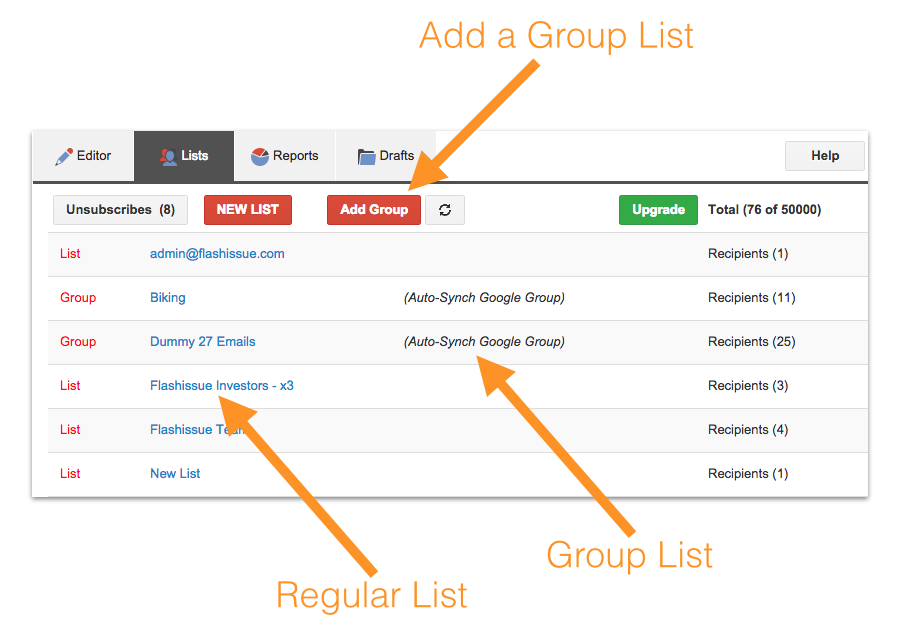Switch to the Drafts tab
The height and width of the screenshot is (630, 899).
pyautogui.click(x=385, y=156)
